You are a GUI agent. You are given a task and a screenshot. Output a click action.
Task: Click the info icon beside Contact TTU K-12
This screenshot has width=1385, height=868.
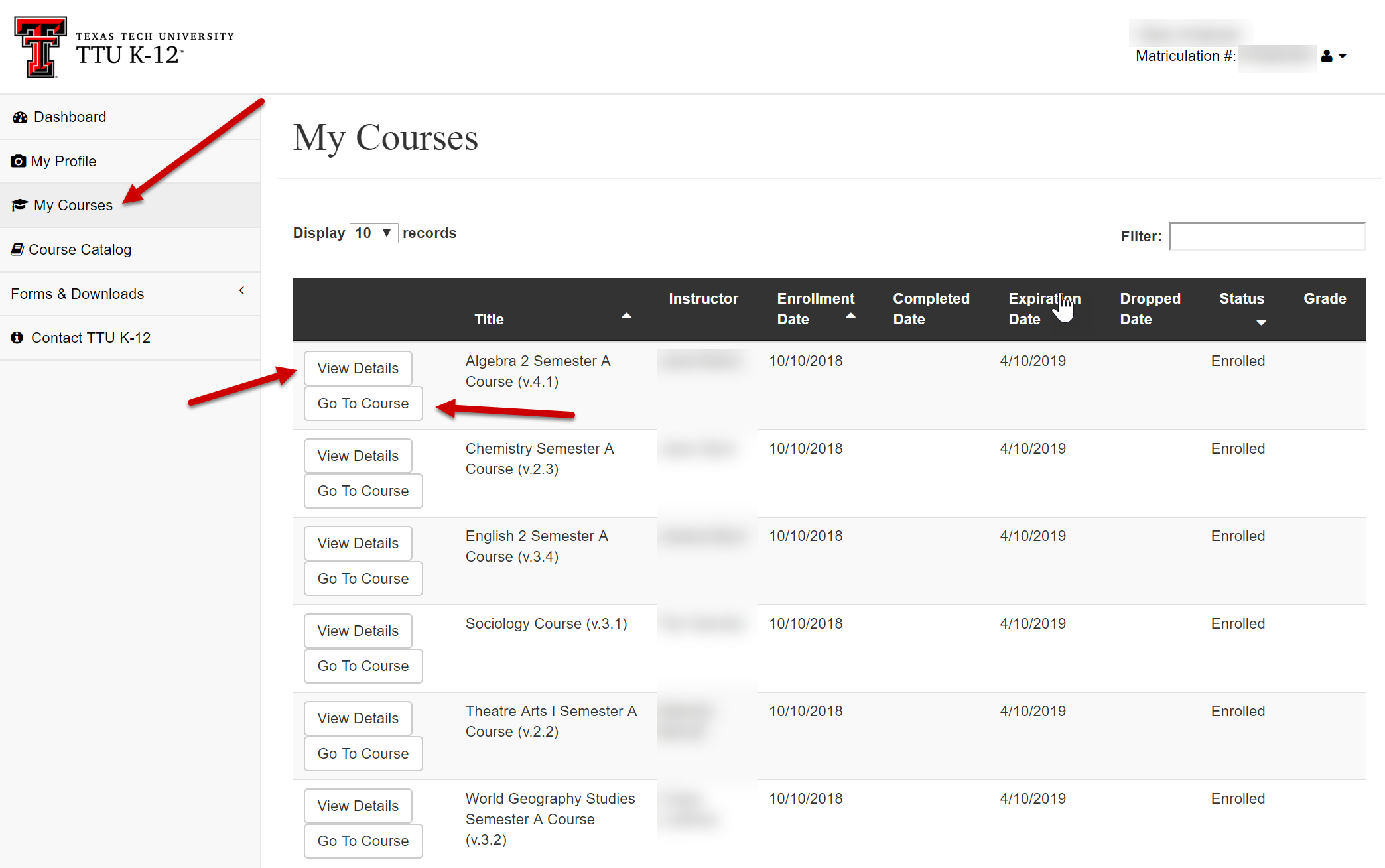tap(17, 338)
